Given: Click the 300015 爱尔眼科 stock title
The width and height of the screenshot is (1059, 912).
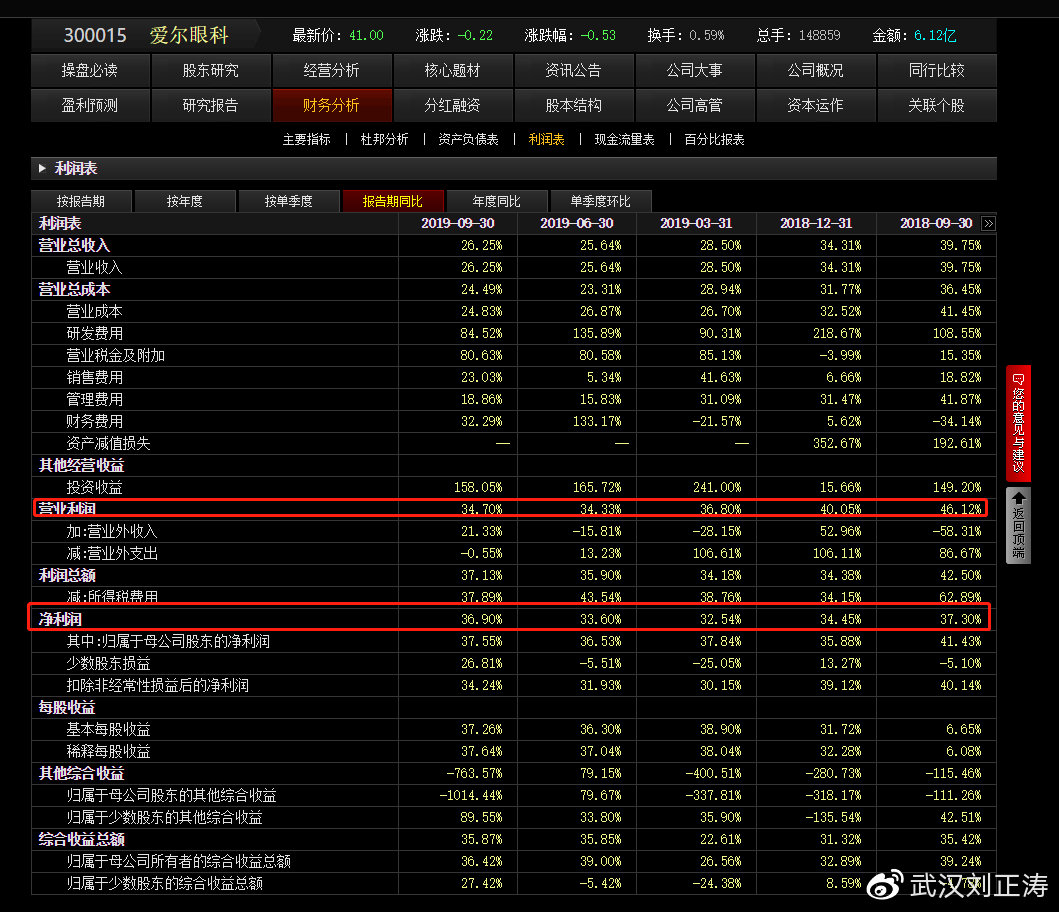Looking at the screenshot, I should 146,35.
